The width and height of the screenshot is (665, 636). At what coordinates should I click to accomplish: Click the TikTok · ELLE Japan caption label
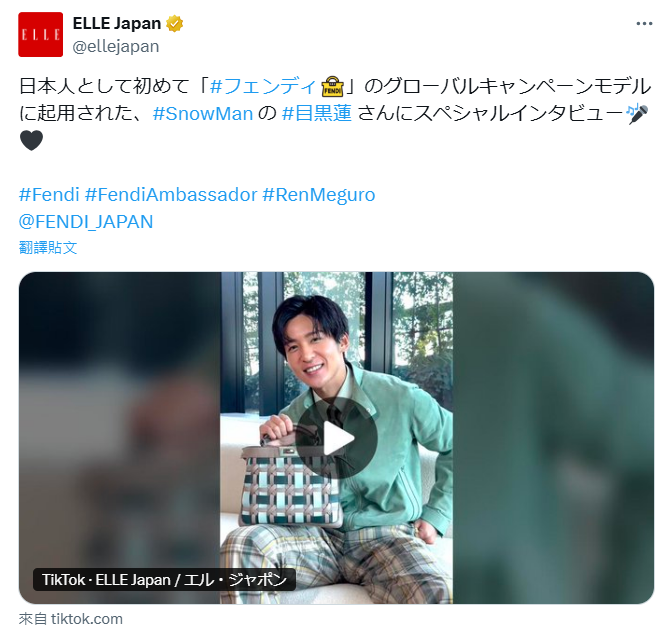click(164, 580)
